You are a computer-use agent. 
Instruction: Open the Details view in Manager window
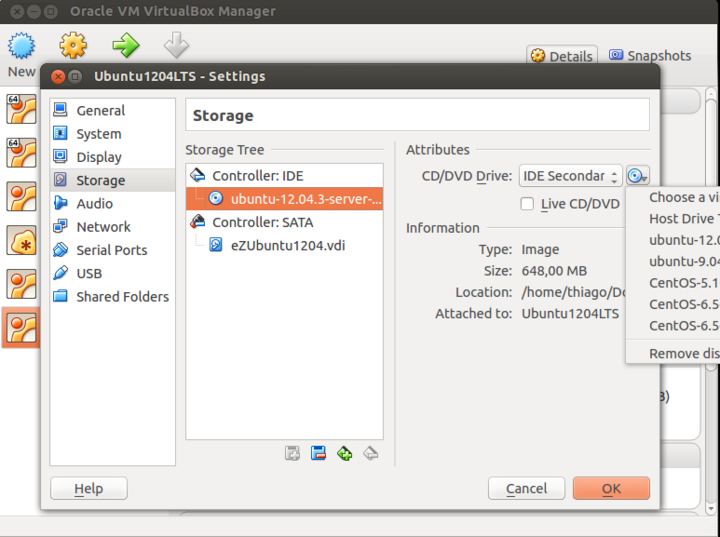click(562, 56)
